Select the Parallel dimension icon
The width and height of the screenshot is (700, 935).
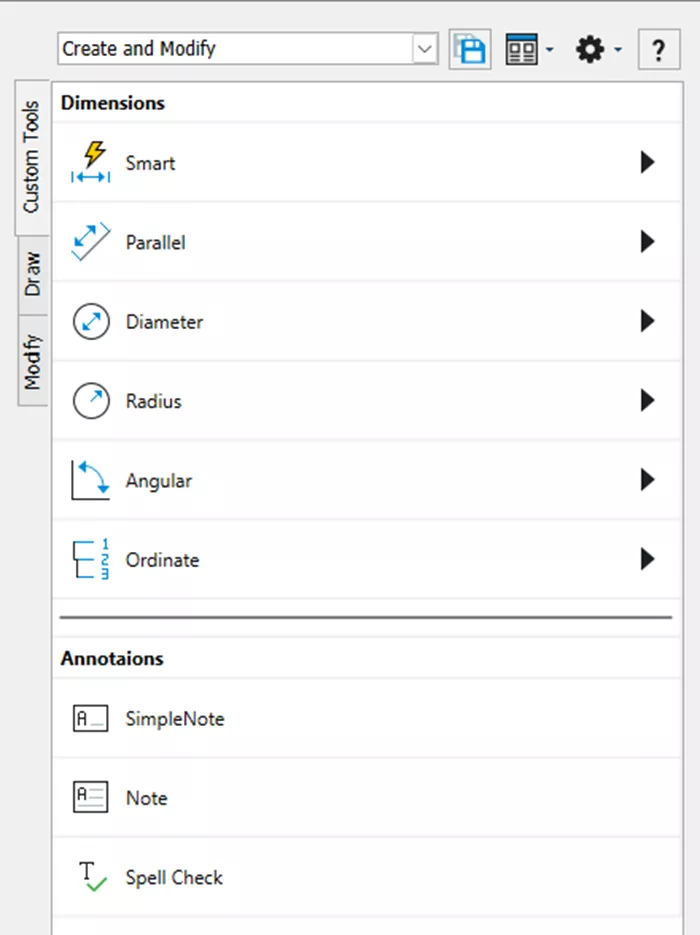pos(91,242)
